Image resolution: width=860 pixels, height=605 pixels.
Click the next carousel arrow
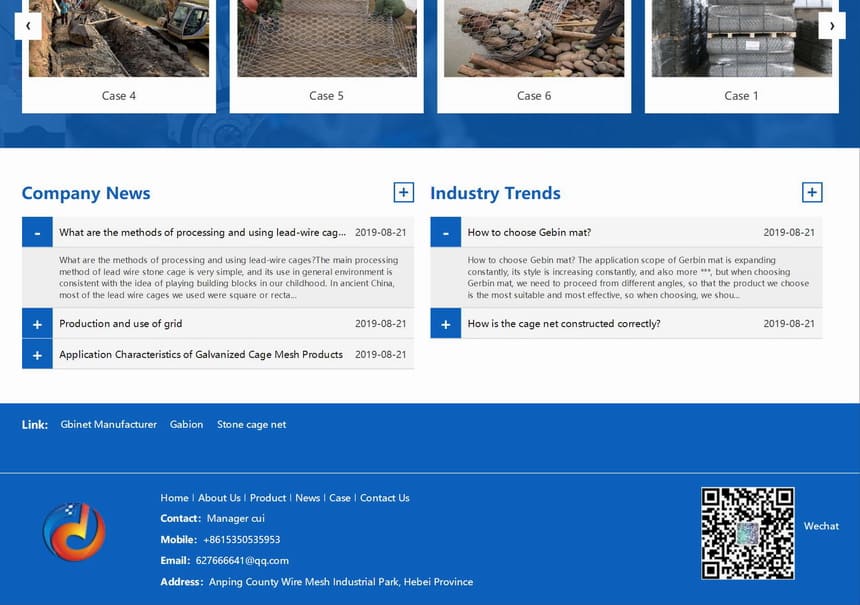[831, 26]
